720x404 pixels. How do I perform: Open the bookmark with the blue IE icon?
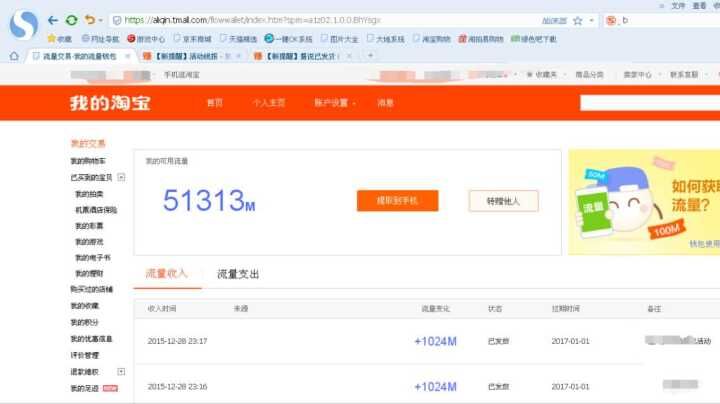click(x=288, y=39)
